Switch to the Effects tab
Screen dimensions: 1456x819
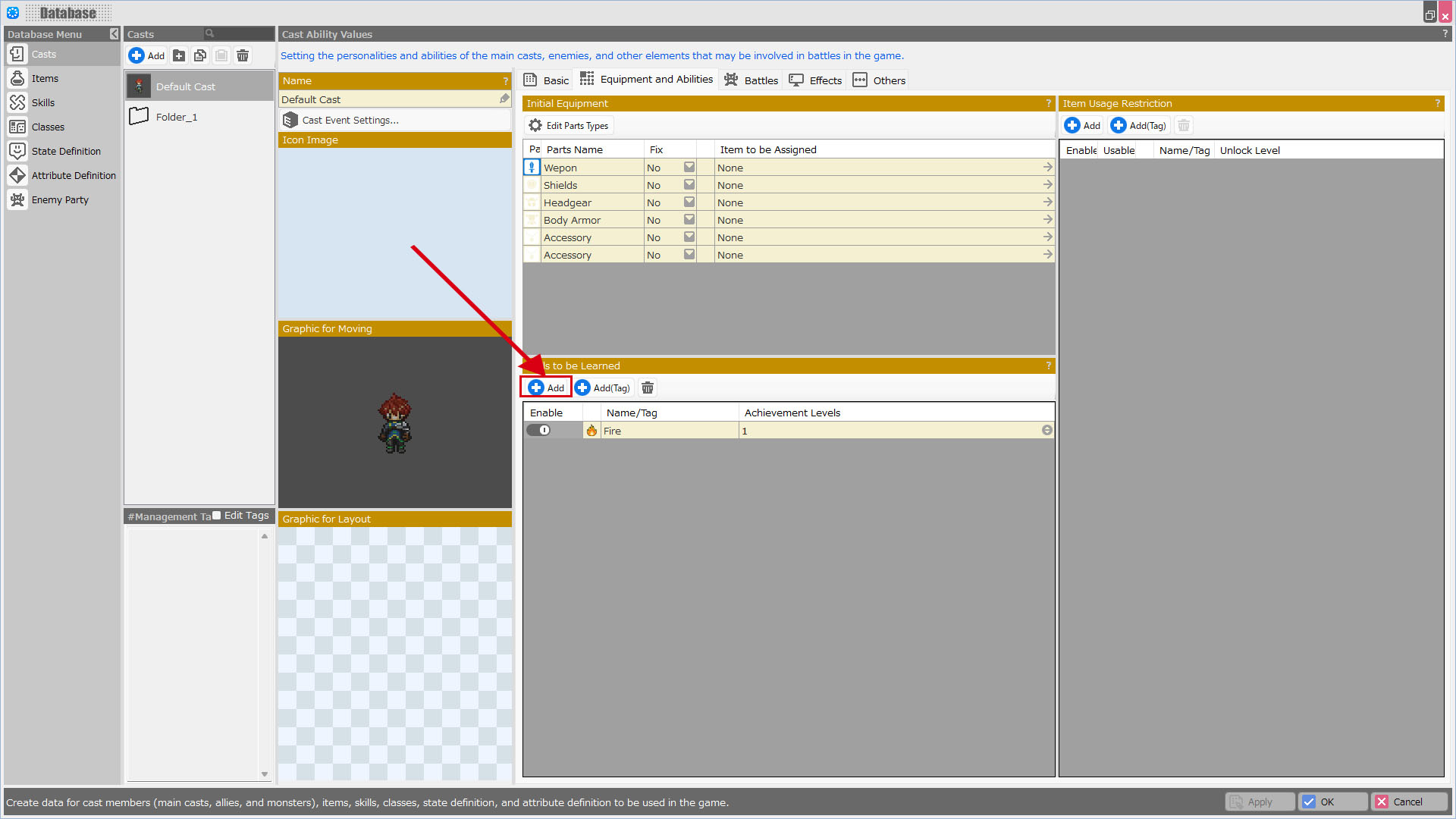[815, 80]
